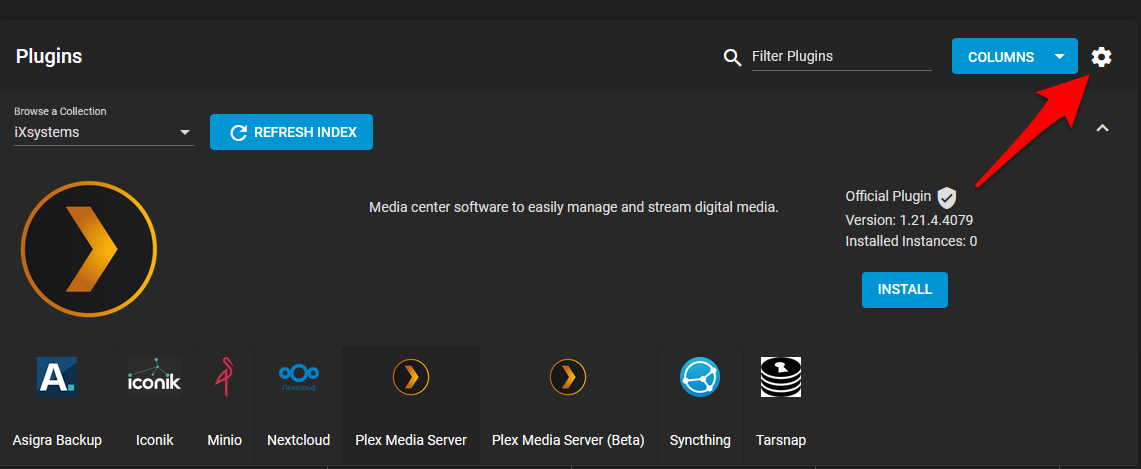
Task: Collapse the plugin details panel chevron
Action: tap(1102, 128)
